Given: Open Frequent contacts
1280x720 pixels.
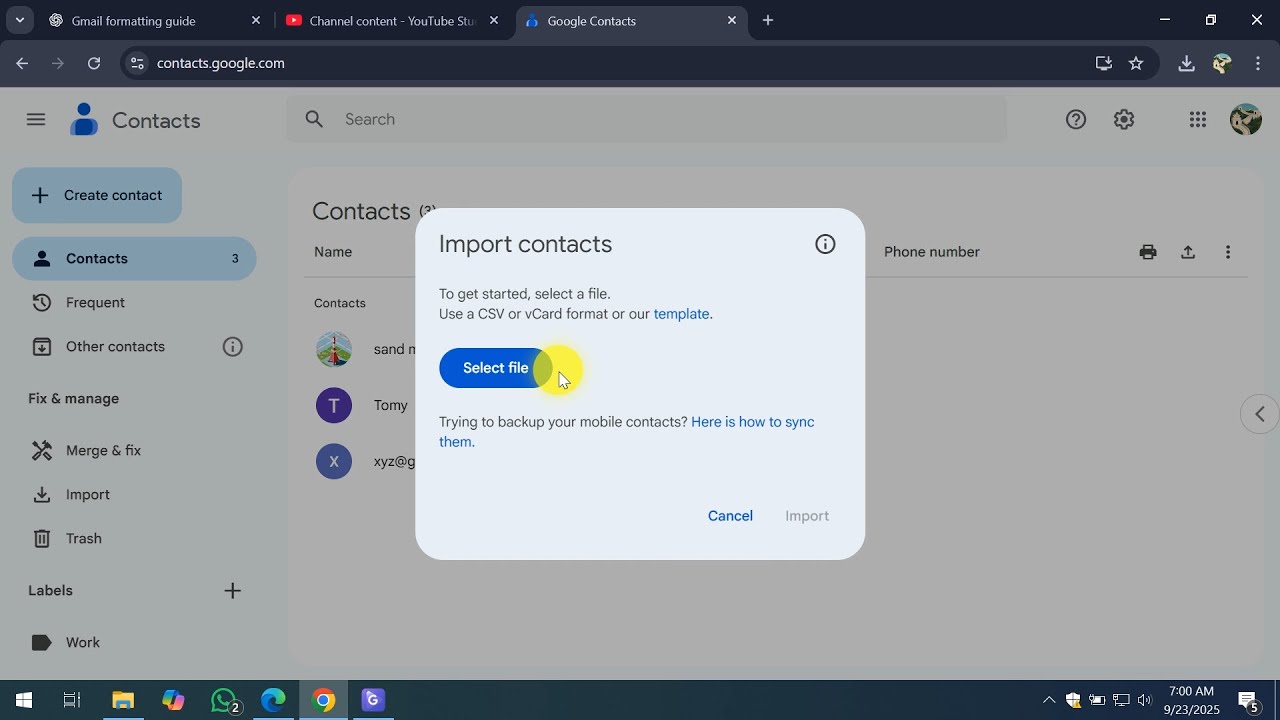Looking at the screenshot, I should pyautogui.click(x=134, y=302).
